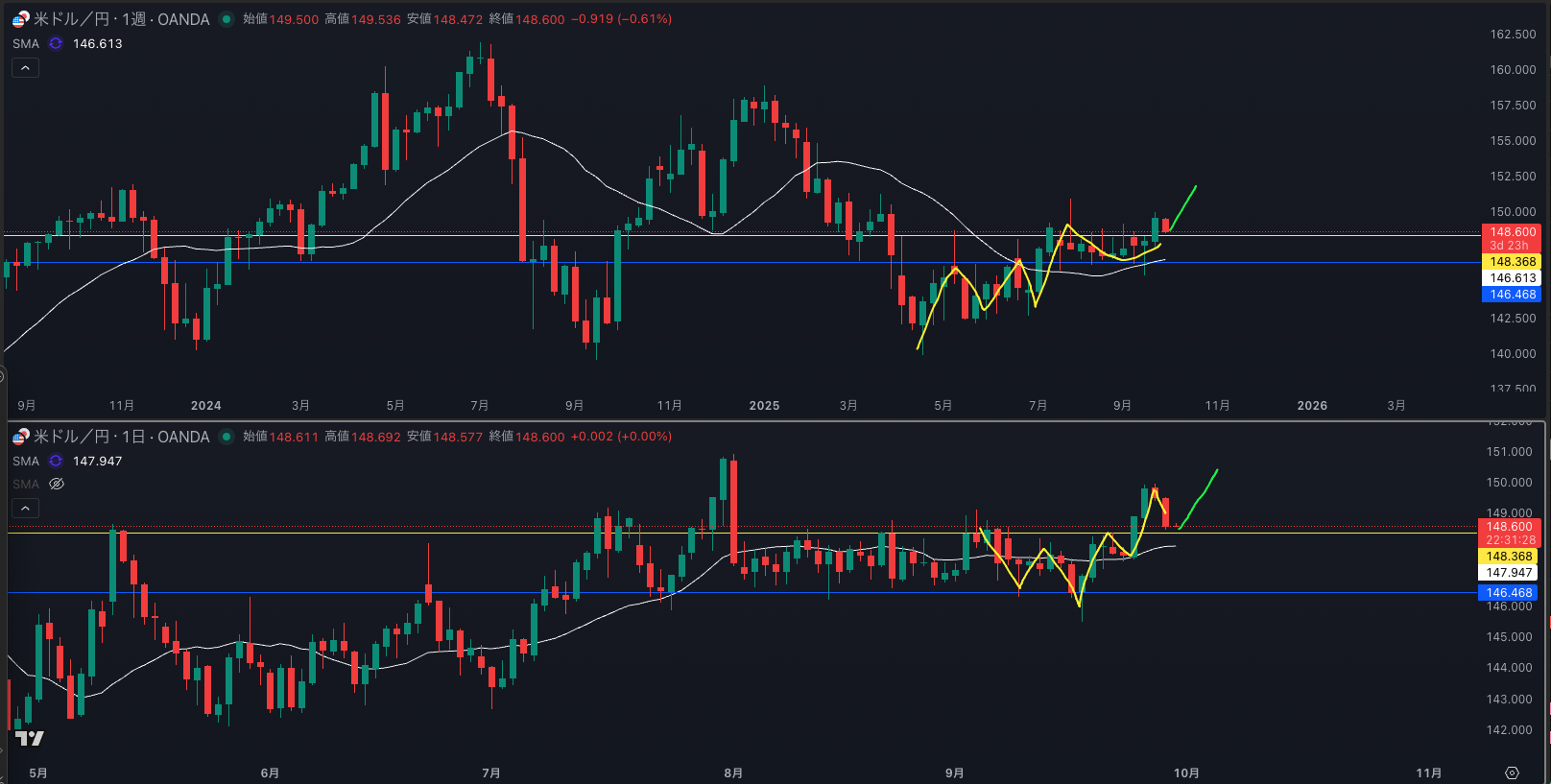Image resolution: width=1551 pixels, height=784 pixels.
Task: Click the green market status dot on daily chart
Action: [x=227, y=437]
